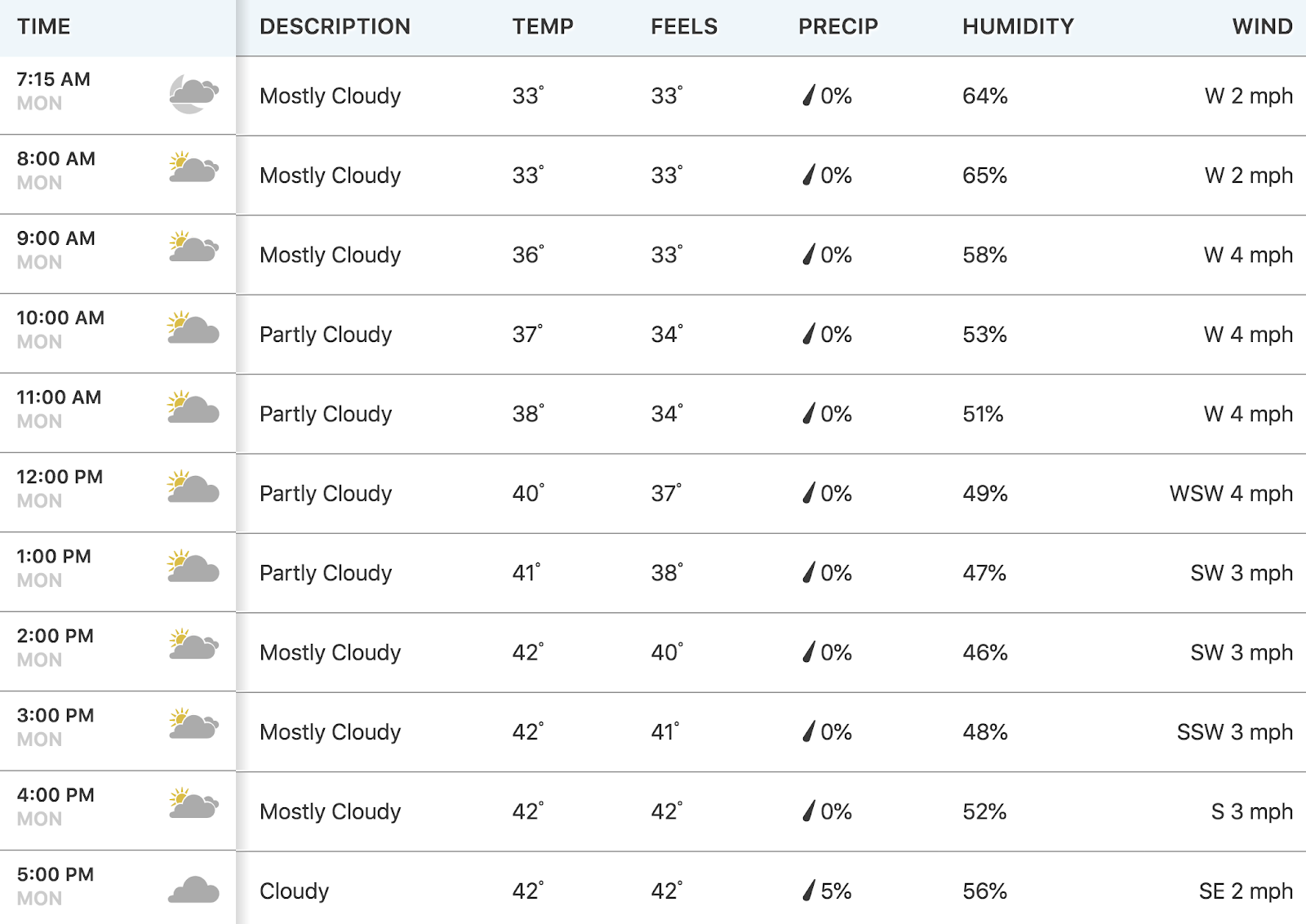
Task: Click the HUMIDITY column header
Action: pos(1018,27)
